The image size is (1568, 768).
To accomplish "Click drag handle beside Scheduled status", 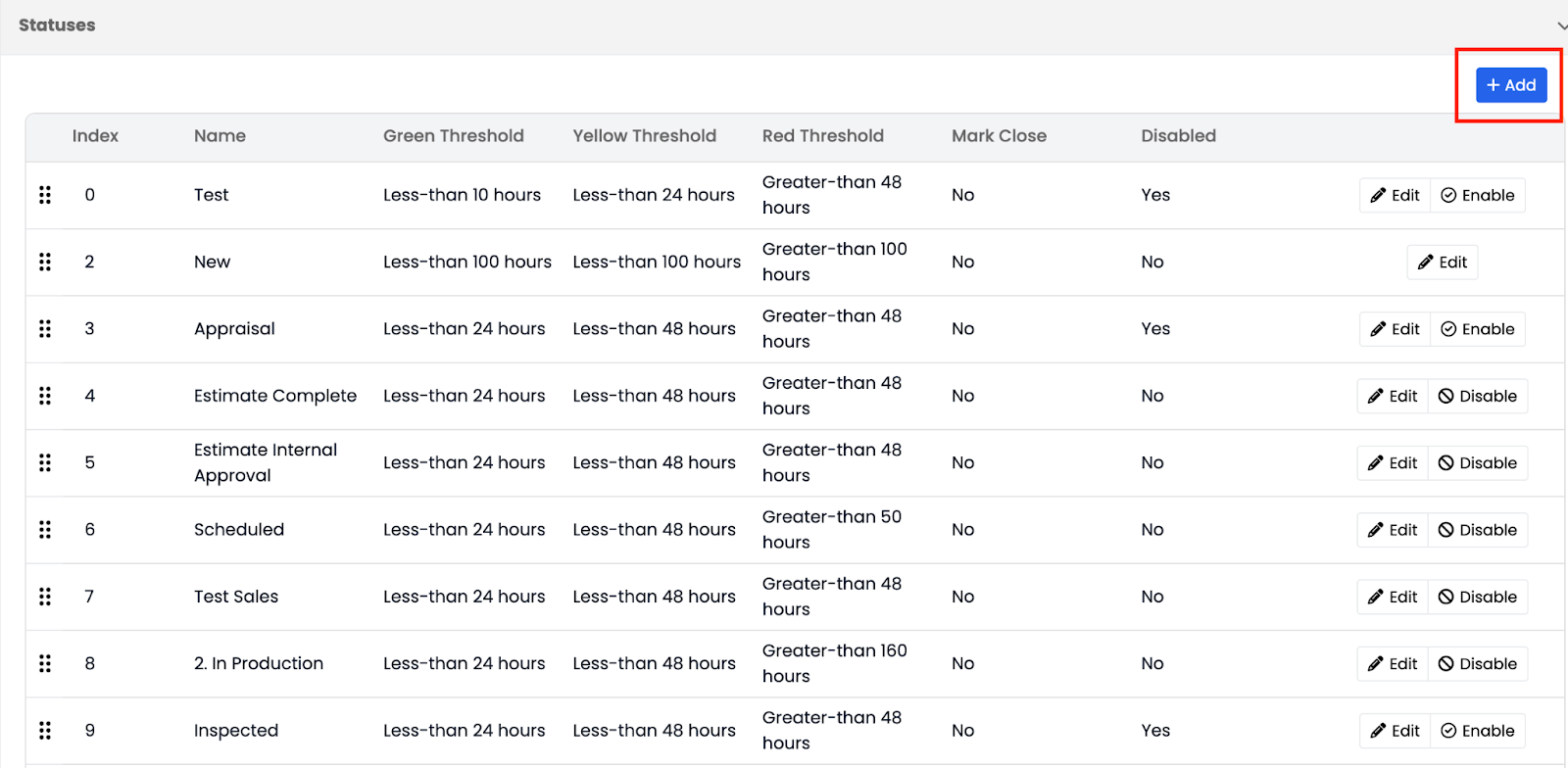I will pyautogui.click(x=45, y=530).
